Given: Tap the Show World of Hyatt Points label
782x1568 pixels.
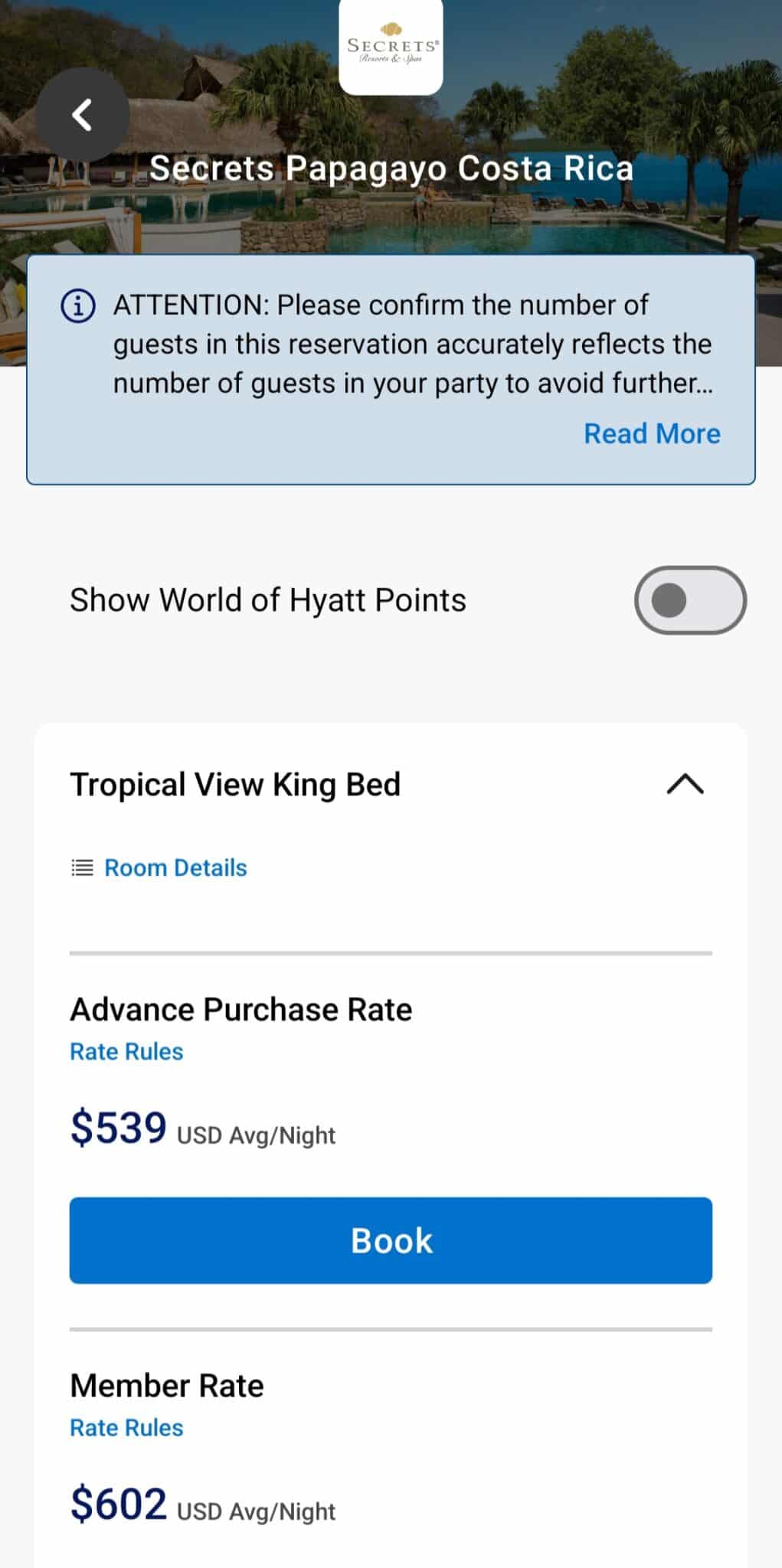Looking at the screenshot, I should pos(268,600).
